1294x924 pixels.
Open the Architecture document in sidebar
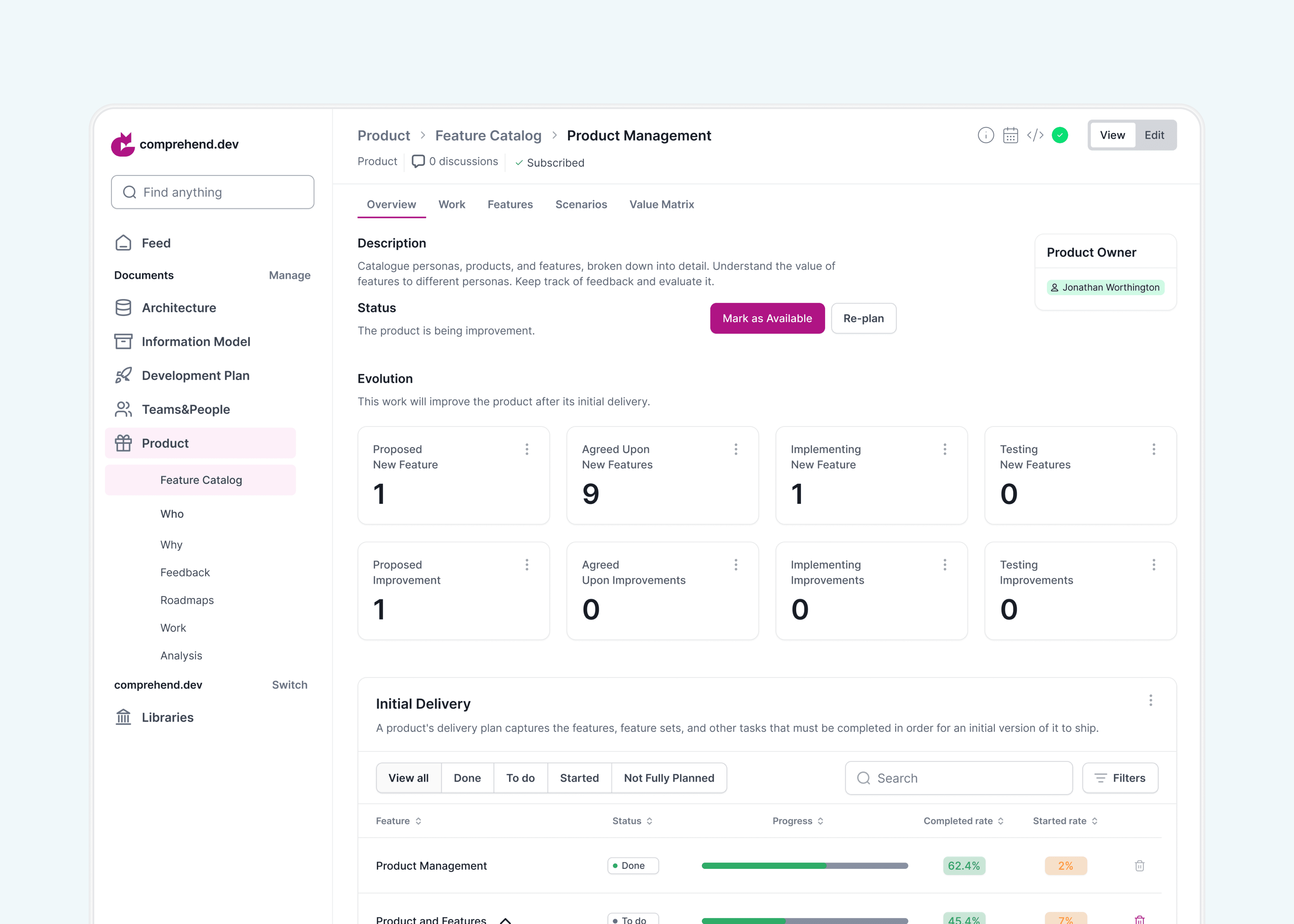(x=179, y=308)
